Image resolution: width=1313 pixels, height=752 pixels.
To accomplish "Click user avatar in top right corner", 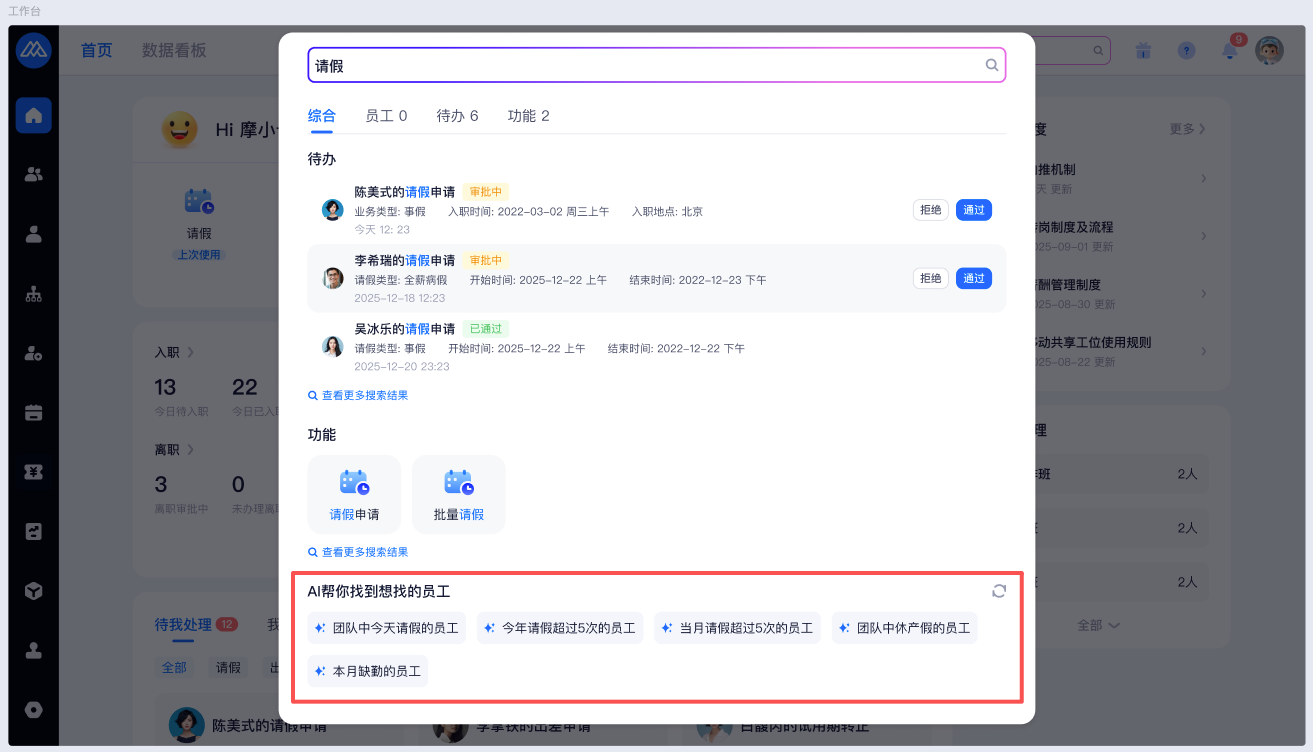I will point(1269,51).
